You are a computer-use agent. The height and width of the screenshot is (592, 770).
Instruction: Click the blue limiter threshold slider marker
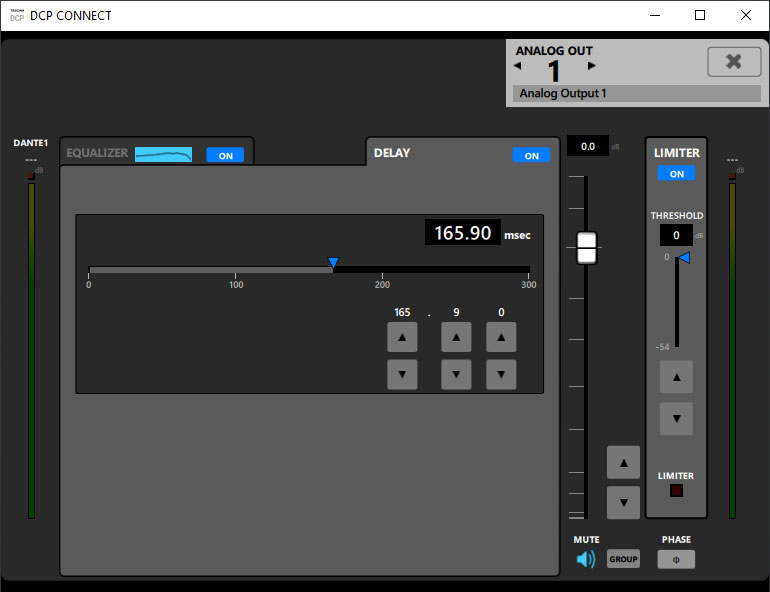click(x=684, y=257)
